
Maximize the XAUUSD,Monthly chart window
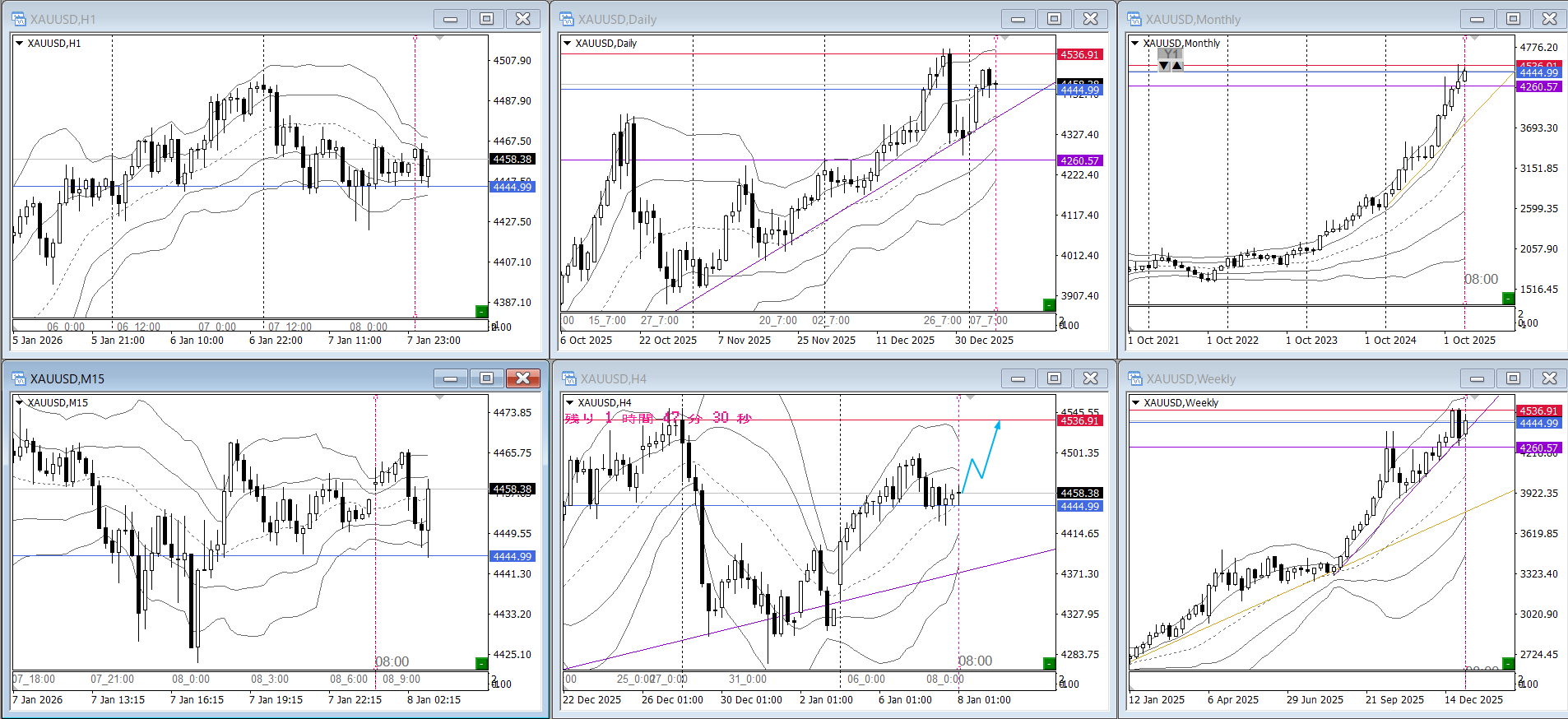click(1513, 19)
